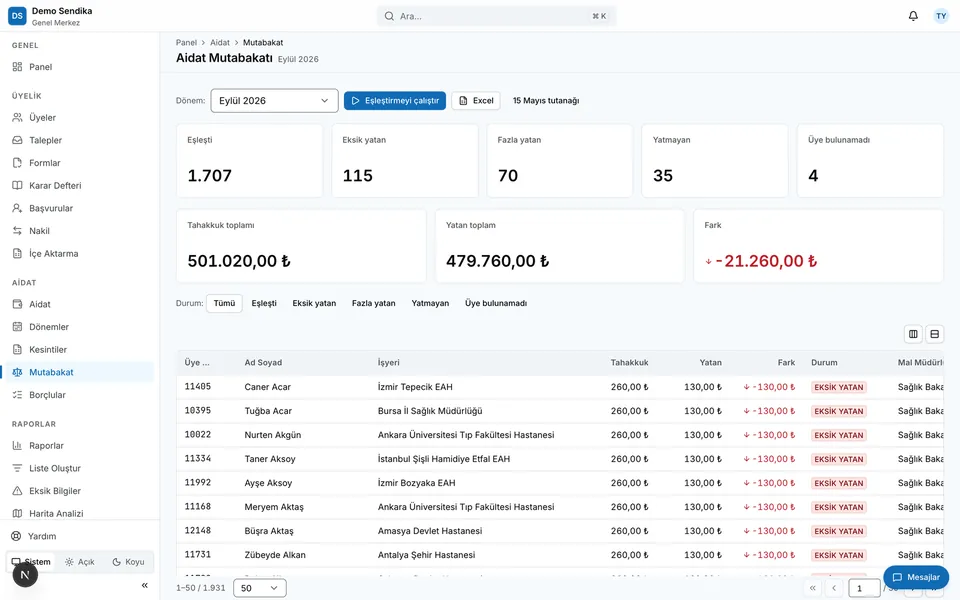Image resolution: width=960 pixels, height=600 pixels.
Task: Filter status by Eşleşti
Action: (x=264, y=303)
